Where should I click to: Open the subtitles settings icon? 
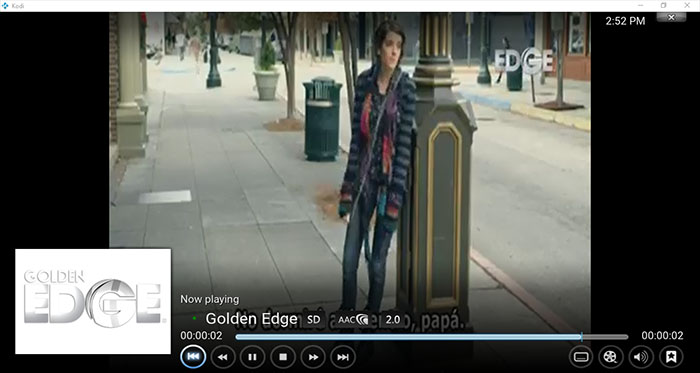tap(581, 357)
